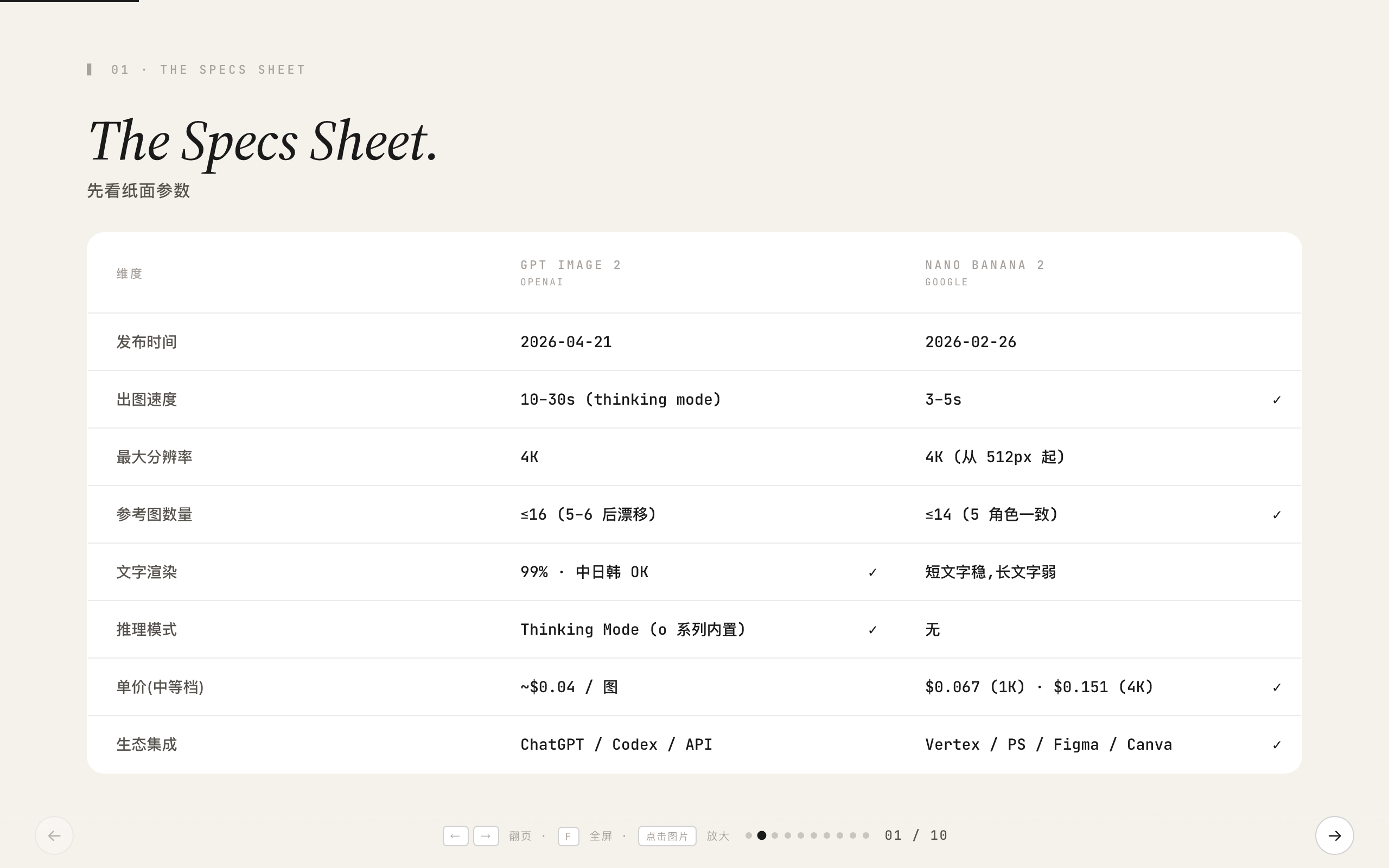Click the "$0.067 (1K) · $0.151 (4K)" cell
This screenshot has width=1389, height=868.
point(1039,687)
